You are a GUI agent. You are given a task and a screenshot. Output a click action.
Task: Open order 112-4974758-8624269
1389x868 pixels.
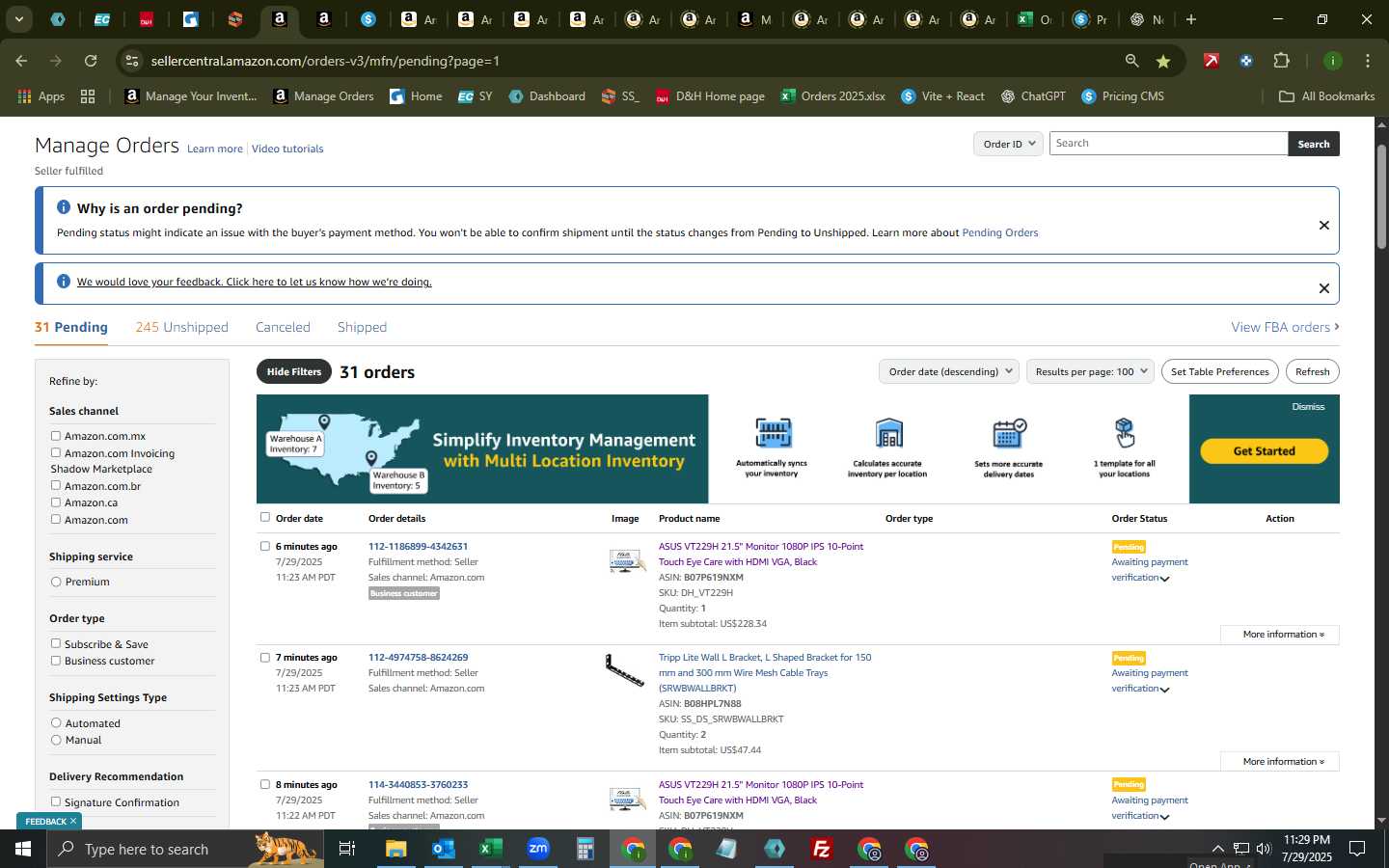click(x=418, y=657)
